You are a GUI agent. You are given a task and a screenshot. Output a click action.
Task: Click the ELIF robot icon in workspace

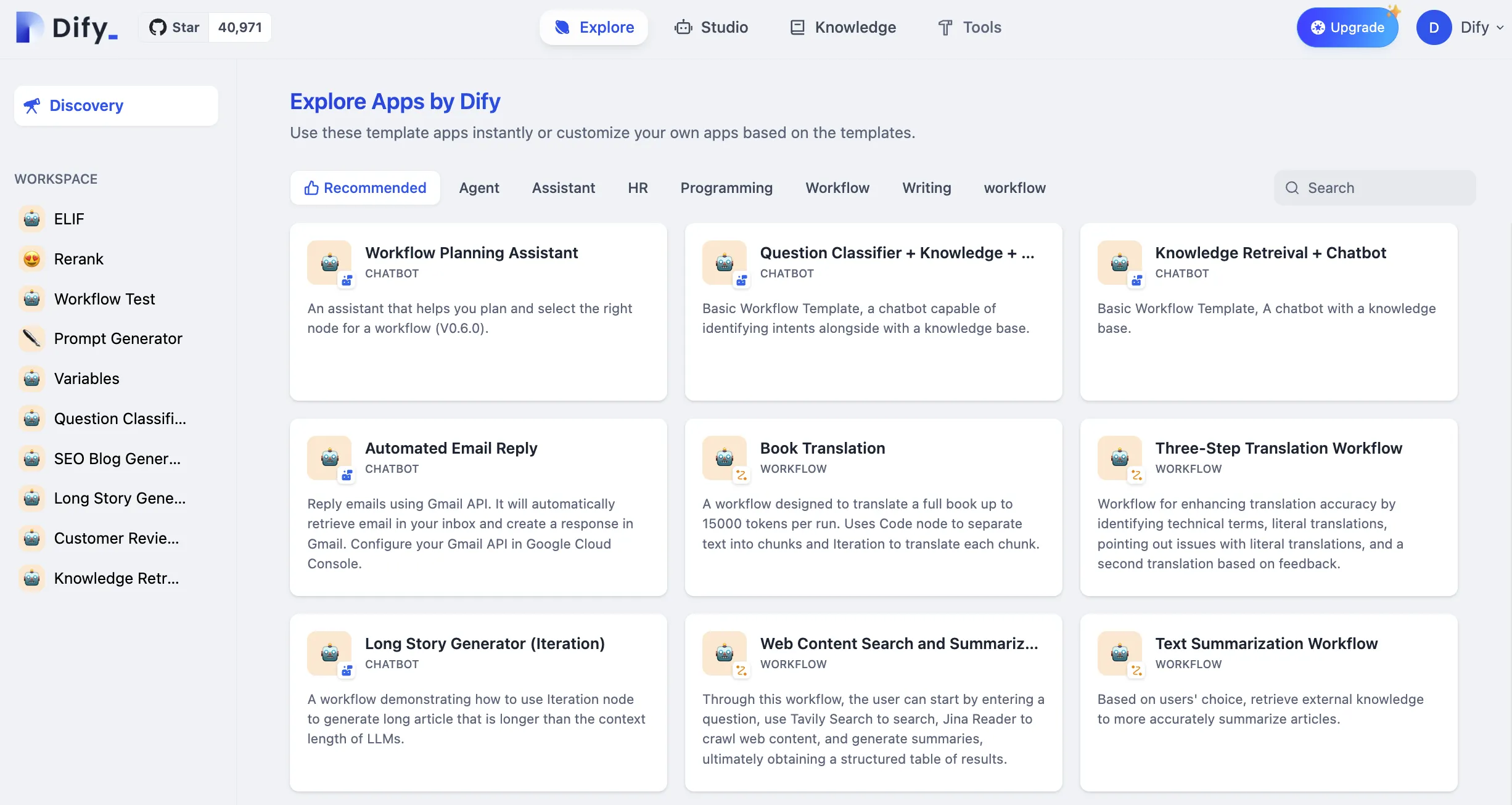coord(31,219)
